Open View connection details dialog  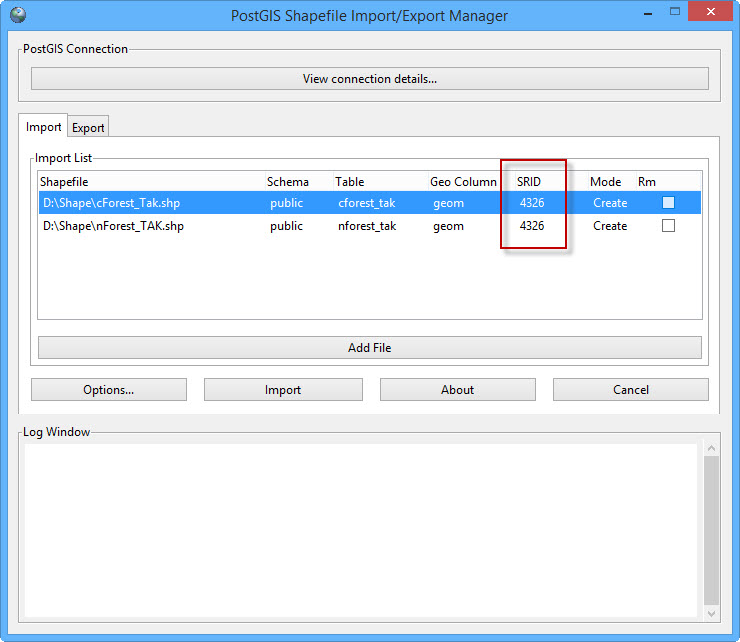(x=370, y=78)
